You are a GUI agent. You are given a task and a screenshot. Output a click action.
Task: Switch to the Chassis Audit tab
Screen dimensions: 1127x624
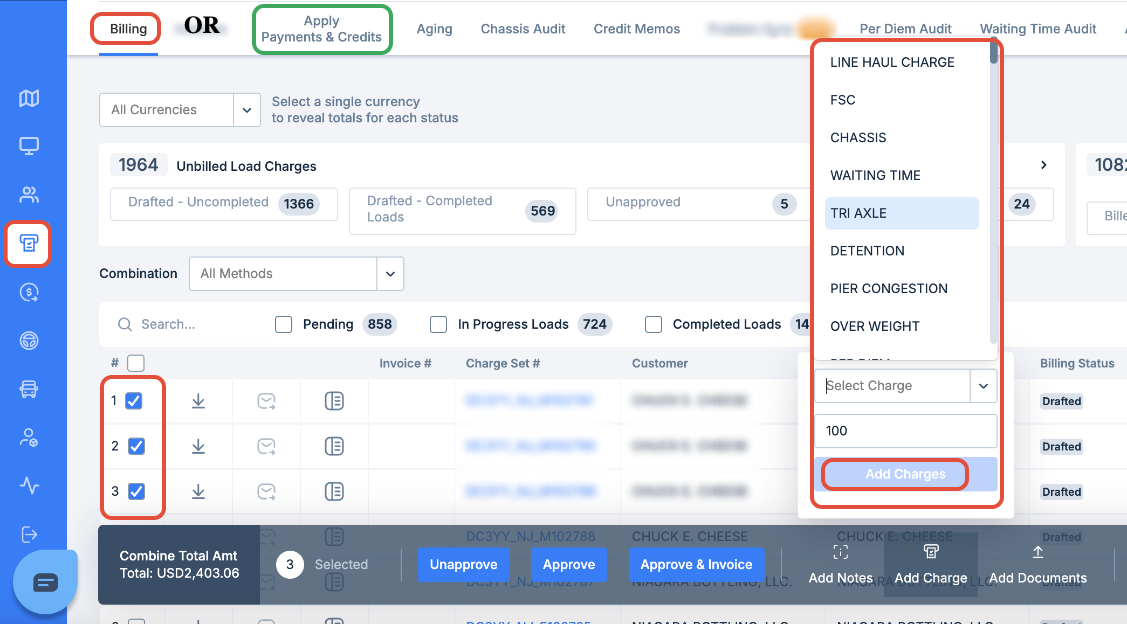coord(523,29)
